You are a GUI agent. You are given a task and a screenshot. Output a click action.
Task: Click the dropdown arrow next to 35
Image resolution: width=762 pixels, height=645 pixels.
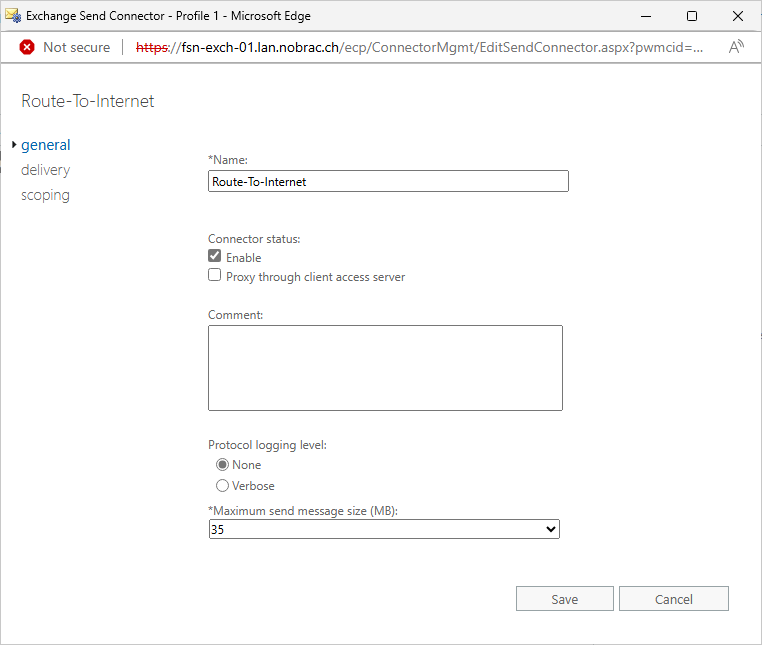[551, 529]
